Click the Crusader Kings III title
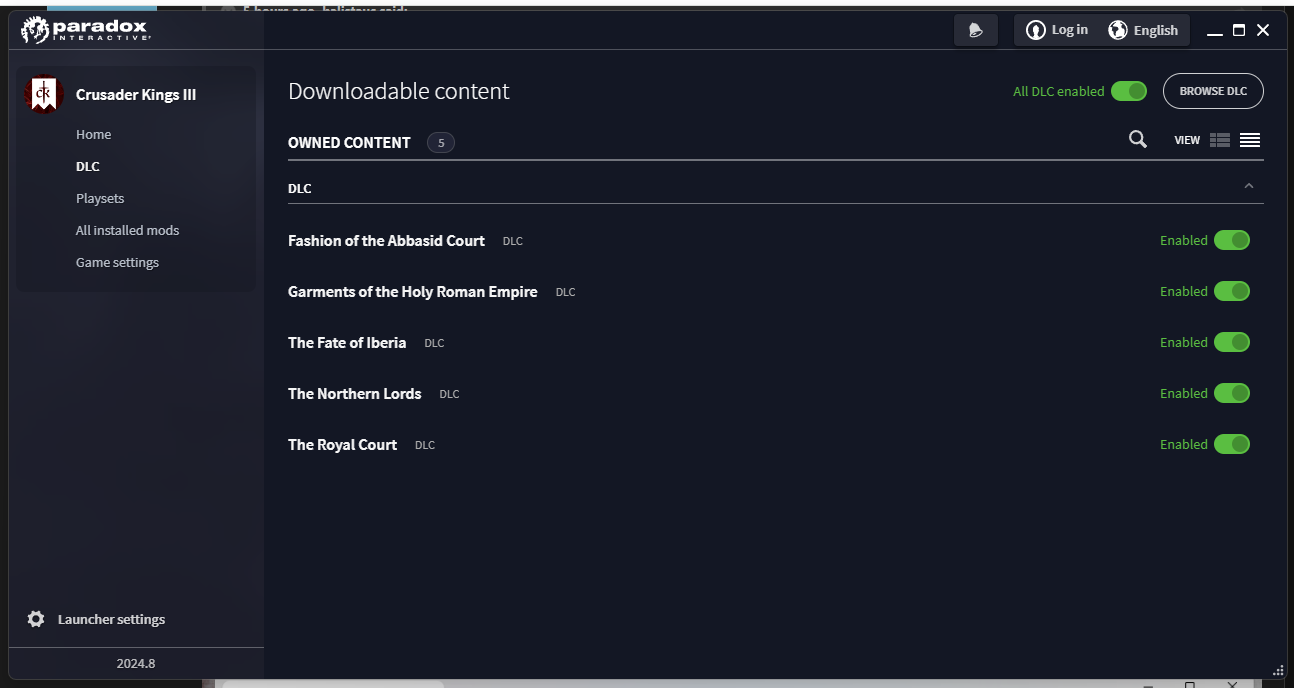The width and height of the screenshot is (1294, 688). click(136, 95)
